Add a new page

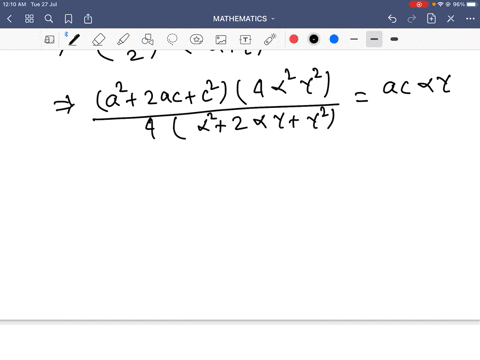point(431,19)
